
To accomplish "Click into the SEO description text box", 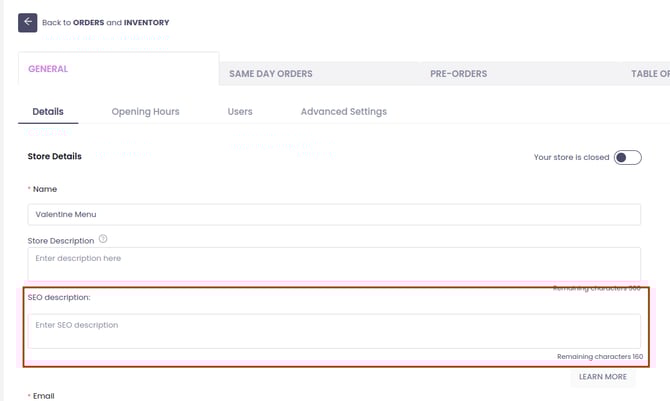I will click(x=334, y=330).
